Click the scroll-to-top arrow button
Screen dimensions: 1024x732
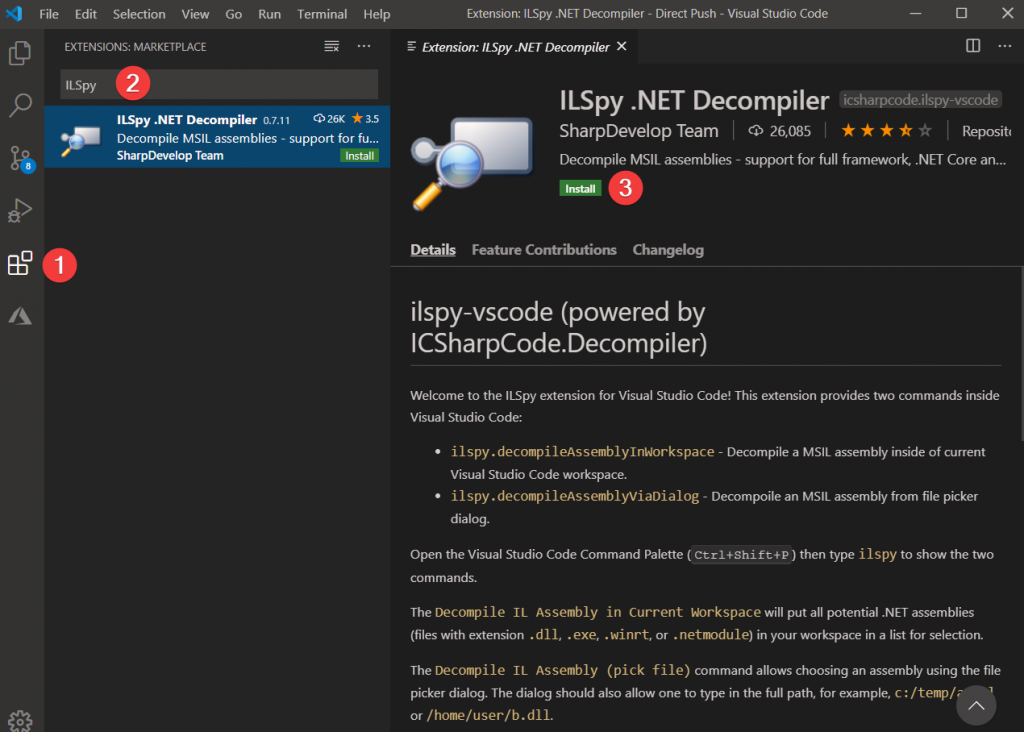pyautogui.click(x=976, y=705)
